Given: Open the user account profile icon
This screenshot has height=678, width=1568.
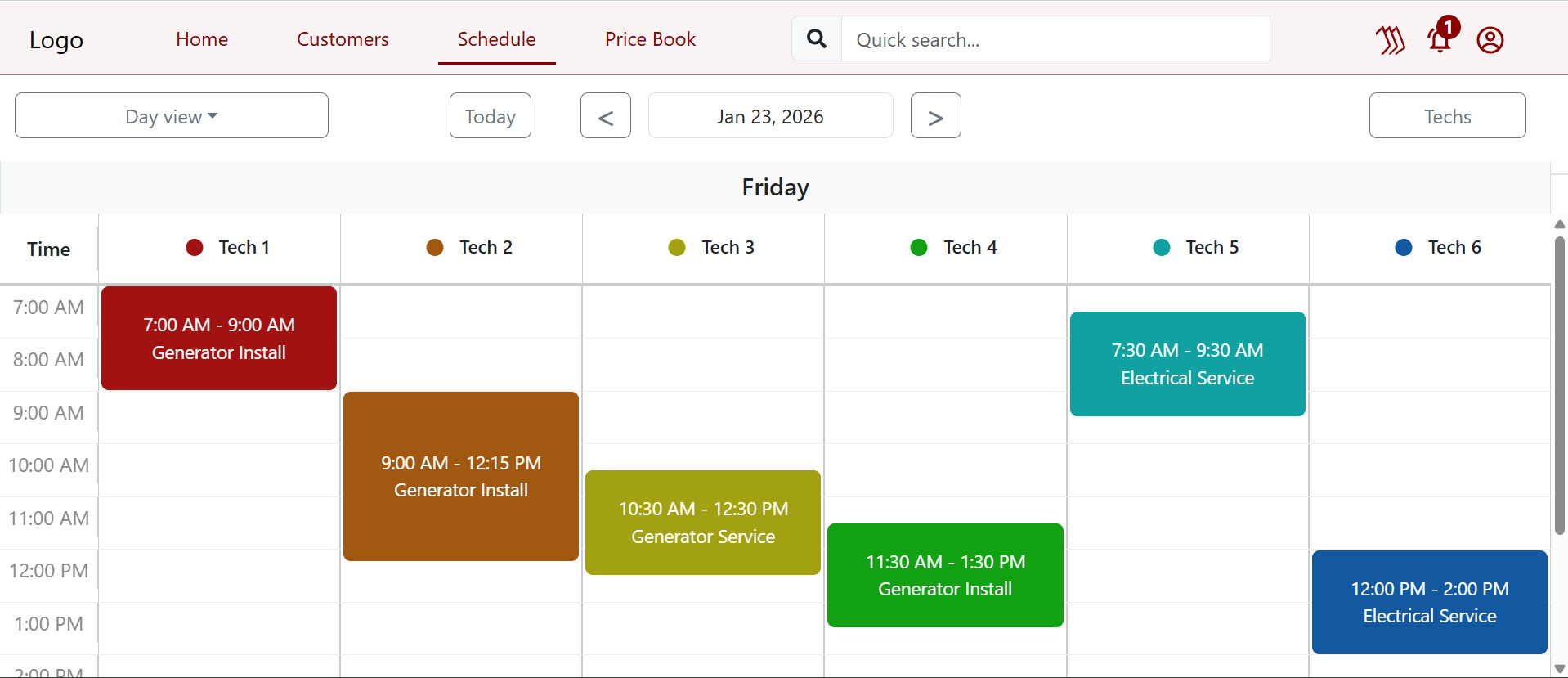Looking at the screenshot, I should coord(1490,39).
